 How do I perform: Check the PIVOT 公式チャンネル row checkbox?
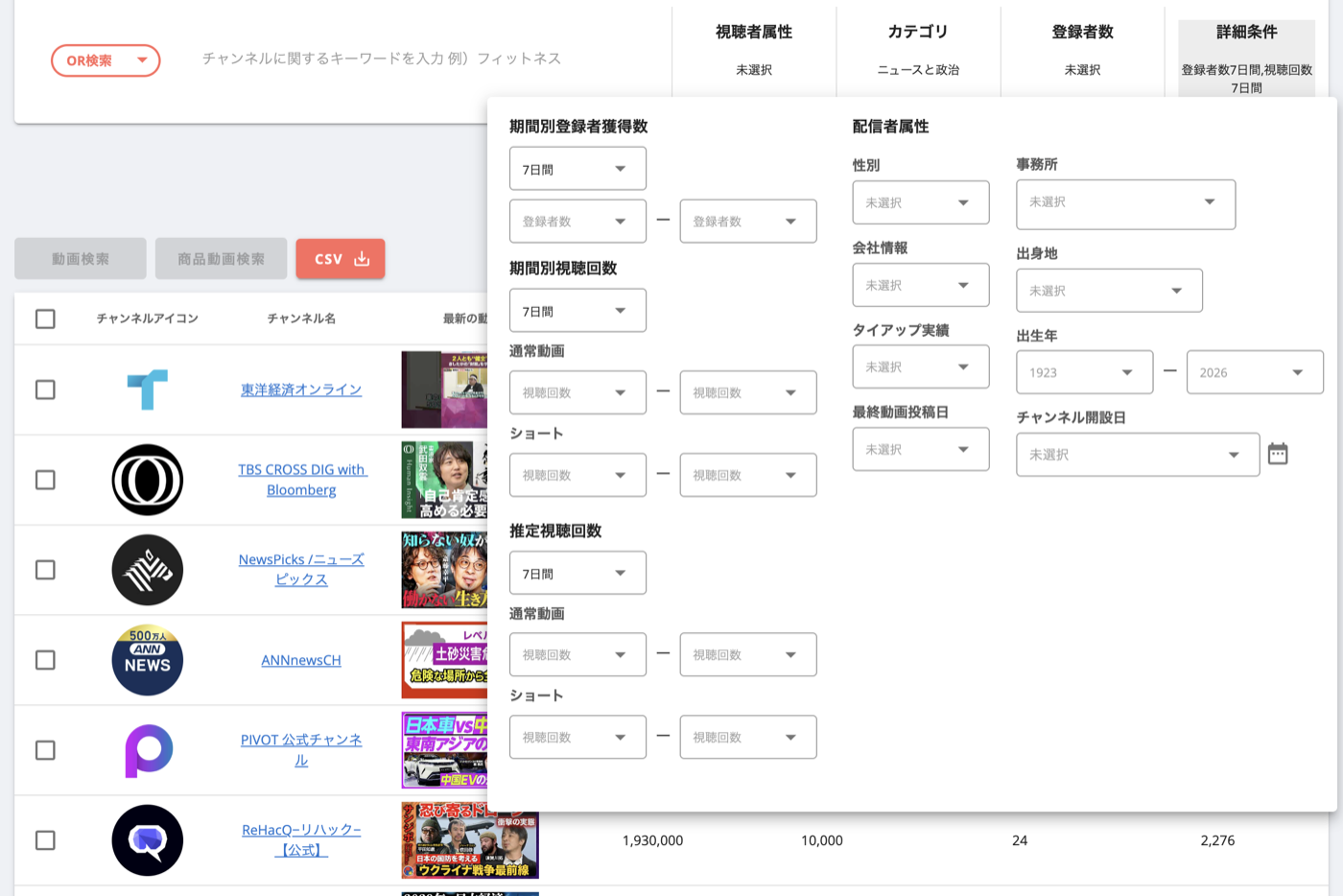click(45, 750)
